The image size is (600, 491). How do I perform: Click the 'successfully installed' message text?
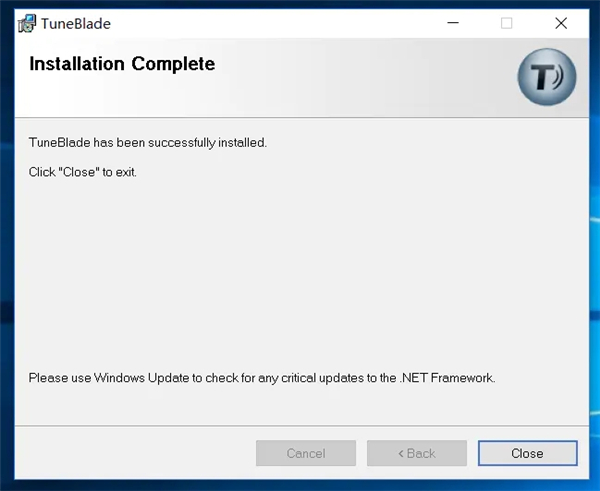148,142
